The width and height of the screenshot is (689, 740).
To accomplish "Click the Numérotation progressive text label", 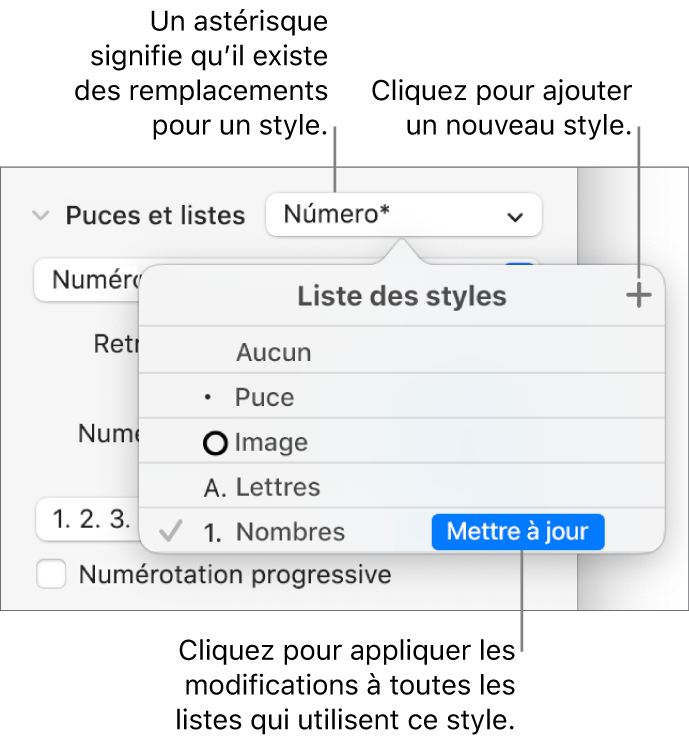I will coord(235,575).
